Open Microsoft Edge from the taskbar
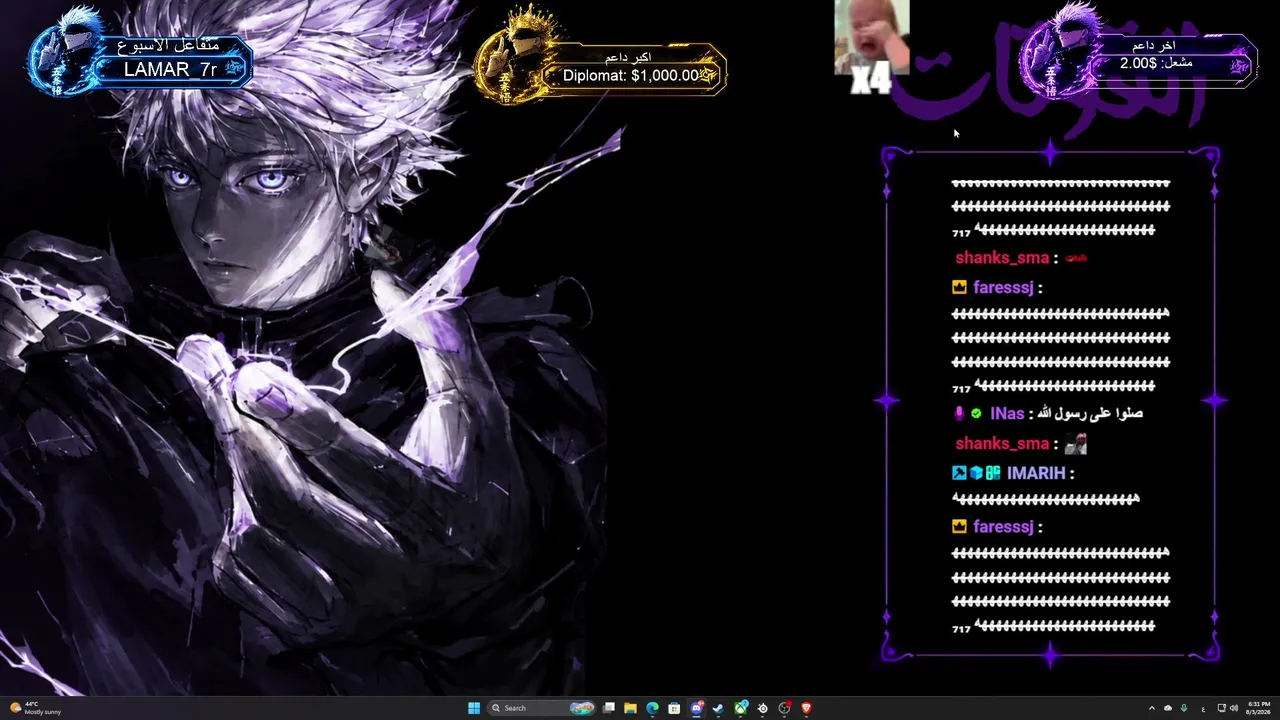 tap(652, 708)
